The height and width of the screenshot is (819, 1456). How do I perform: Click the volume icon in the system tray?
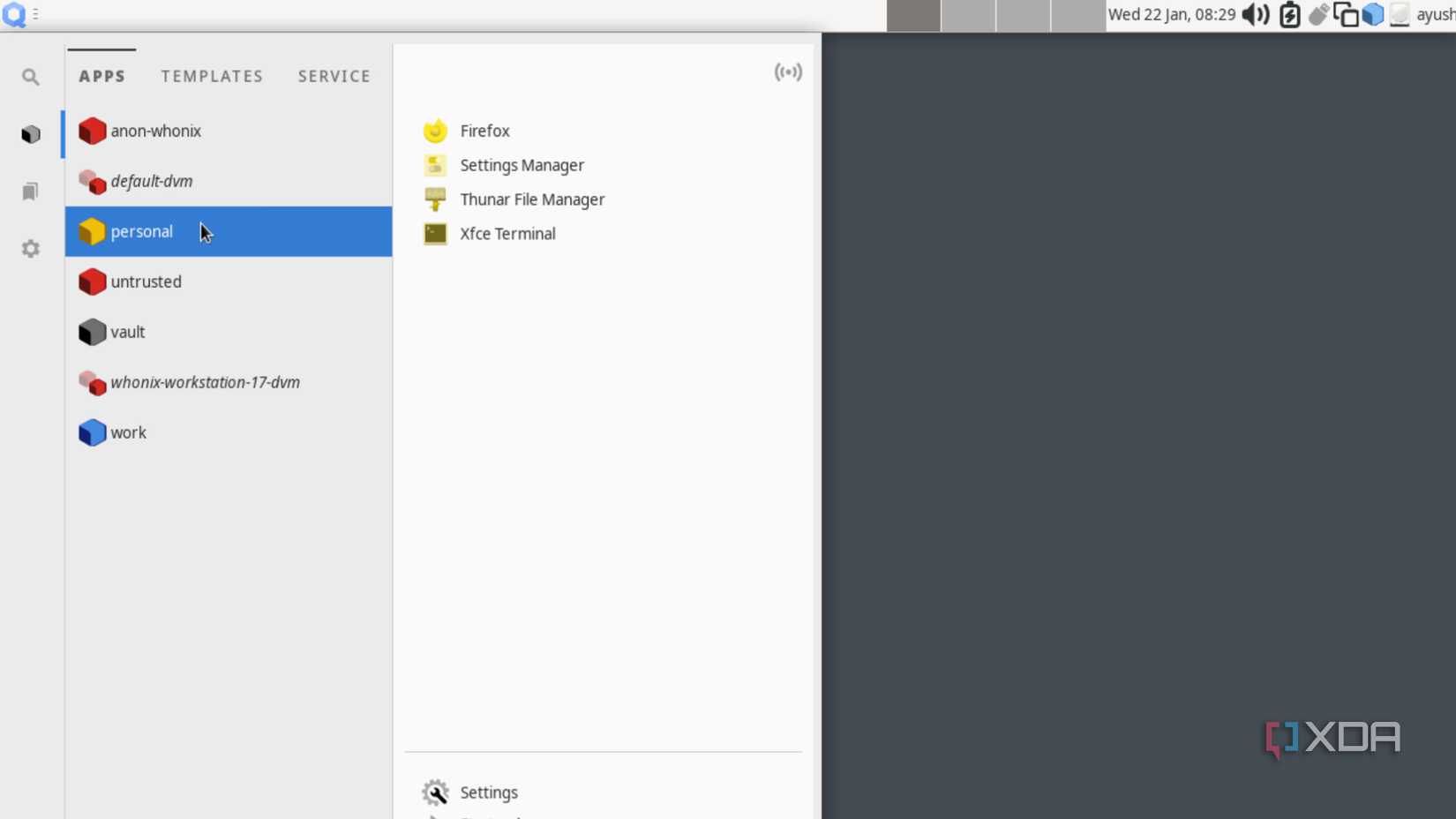pyautogui.click(x=1255, y=14)
